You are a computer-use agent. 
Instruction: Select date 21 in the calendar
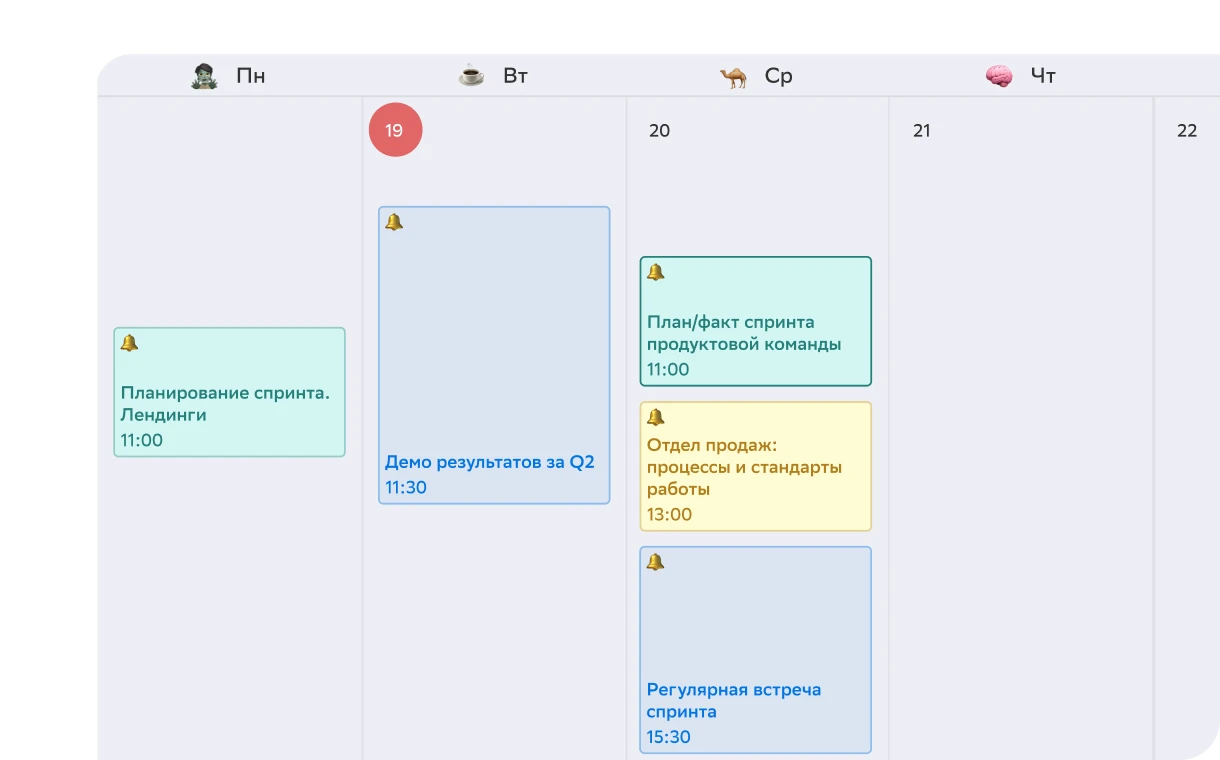(x=922, y=131)
